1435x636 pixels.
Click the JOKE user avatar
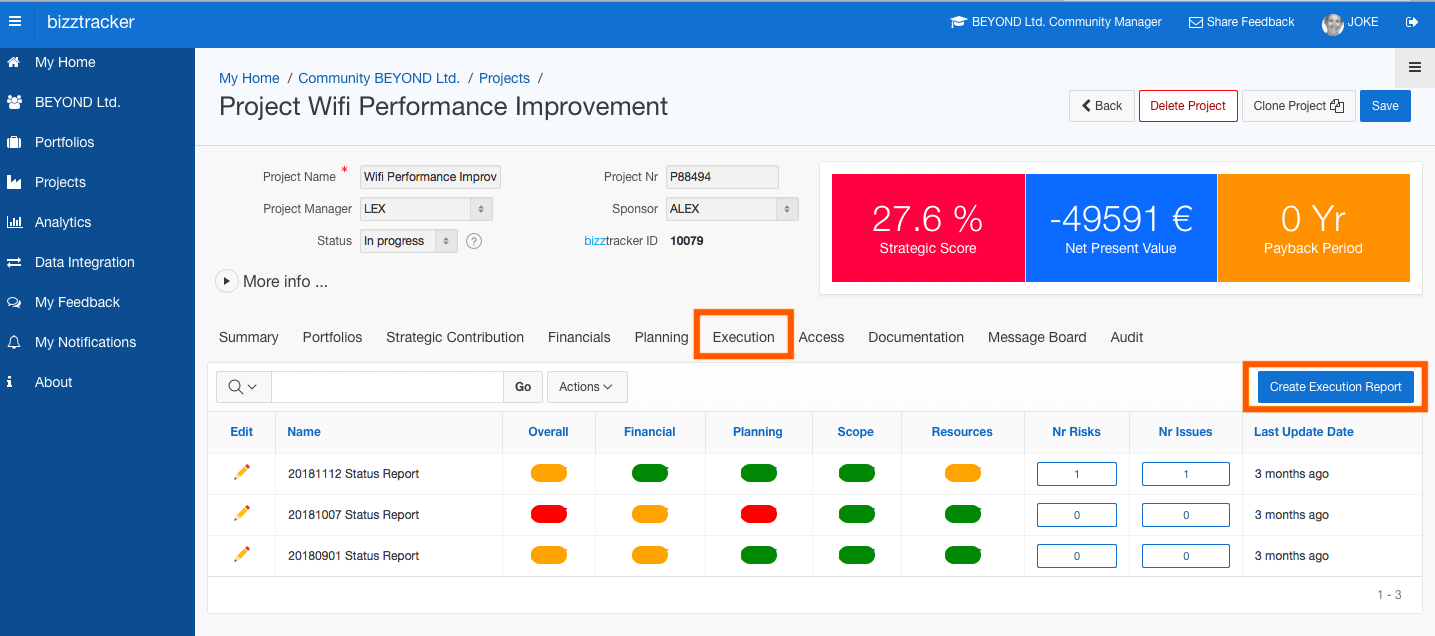pos(1332,24)
